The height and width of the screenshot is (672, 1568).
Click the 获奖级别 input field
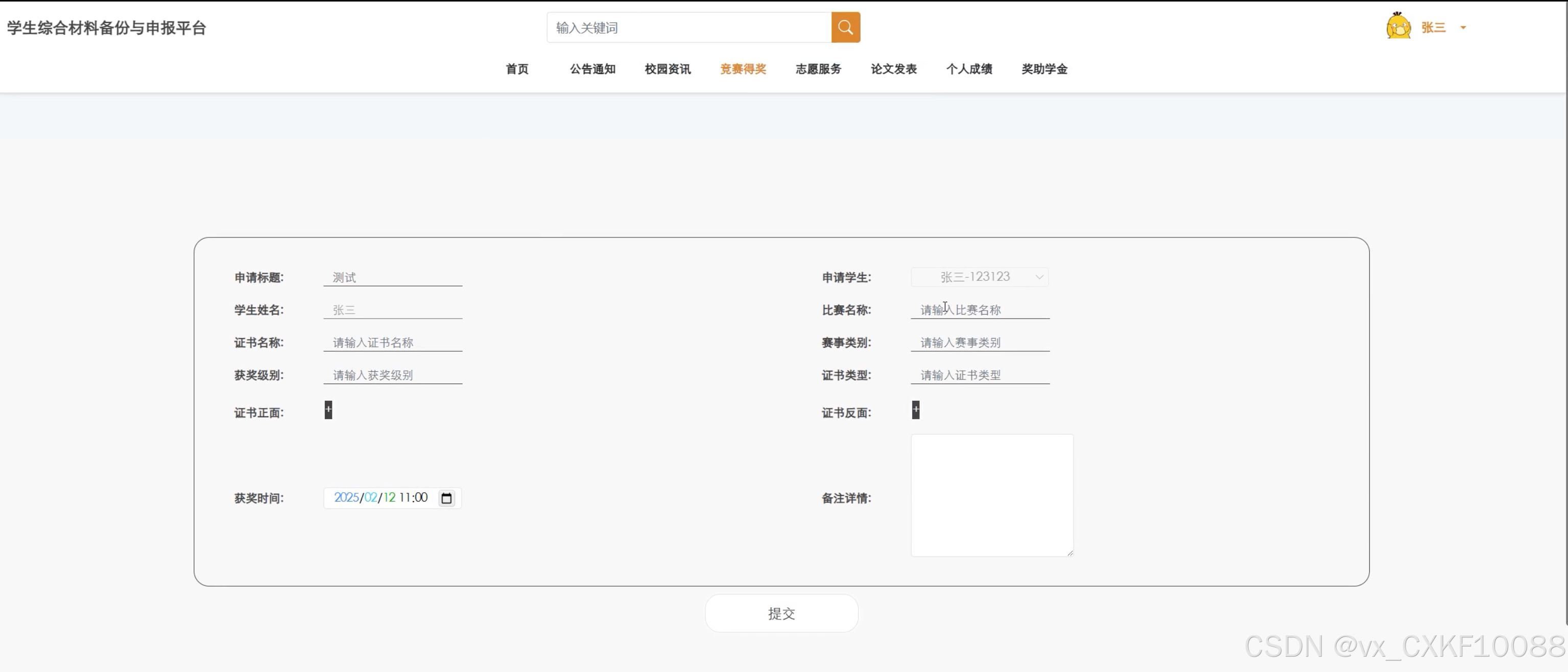pos(393,375)
